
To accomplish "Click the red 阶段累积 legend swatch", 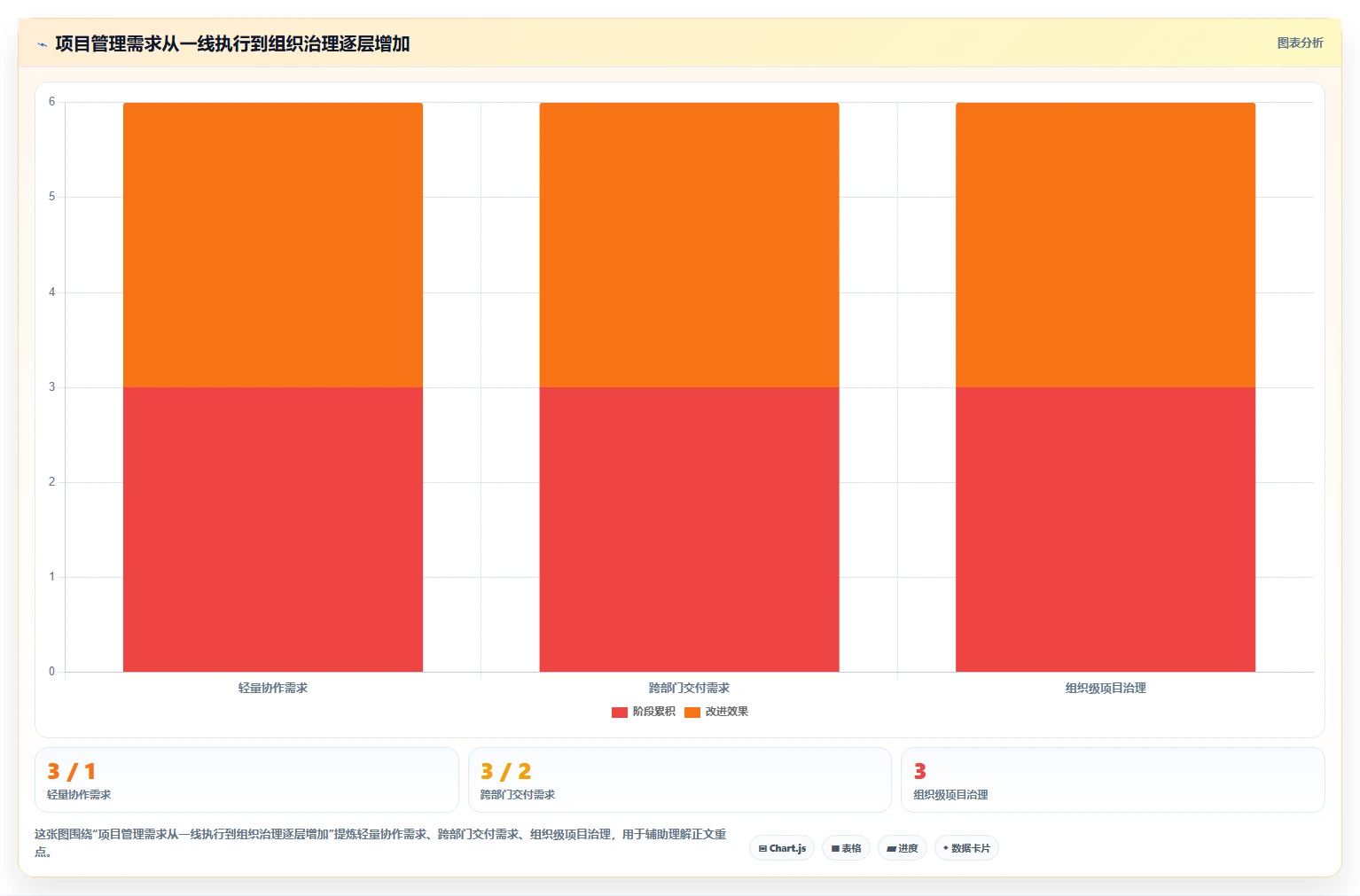I will [620, 713].
